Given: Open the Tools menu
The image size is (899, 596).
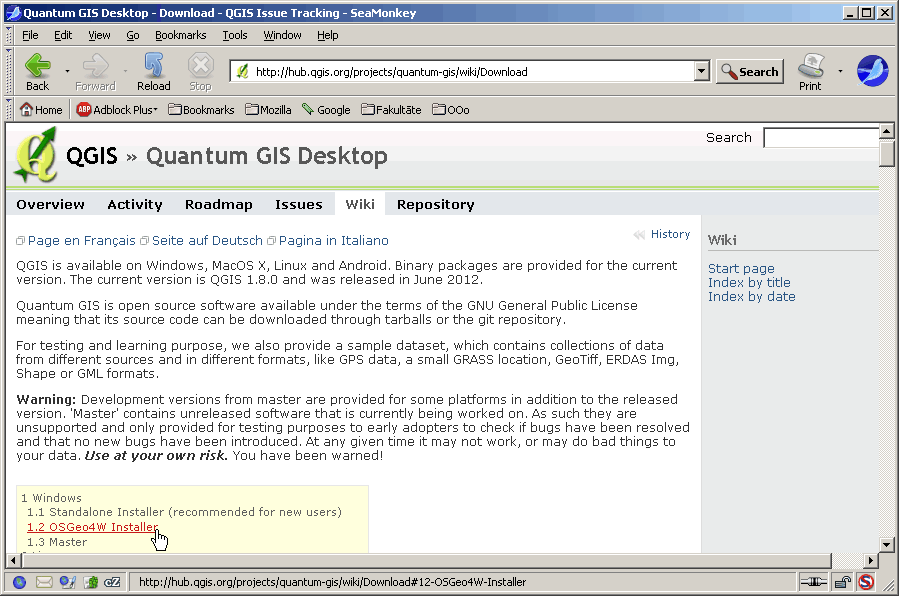Looking at the screenshot, I should click(x=235, y=36).
